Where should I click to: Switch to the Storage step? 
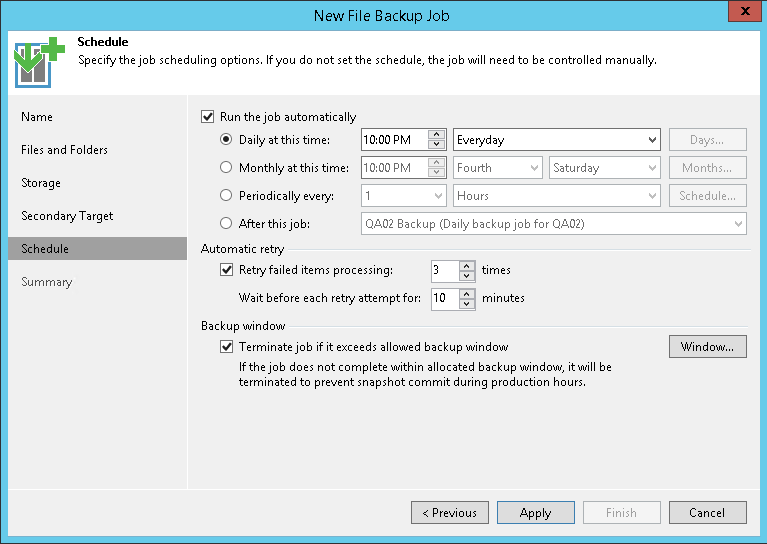[x=41, y=183]
